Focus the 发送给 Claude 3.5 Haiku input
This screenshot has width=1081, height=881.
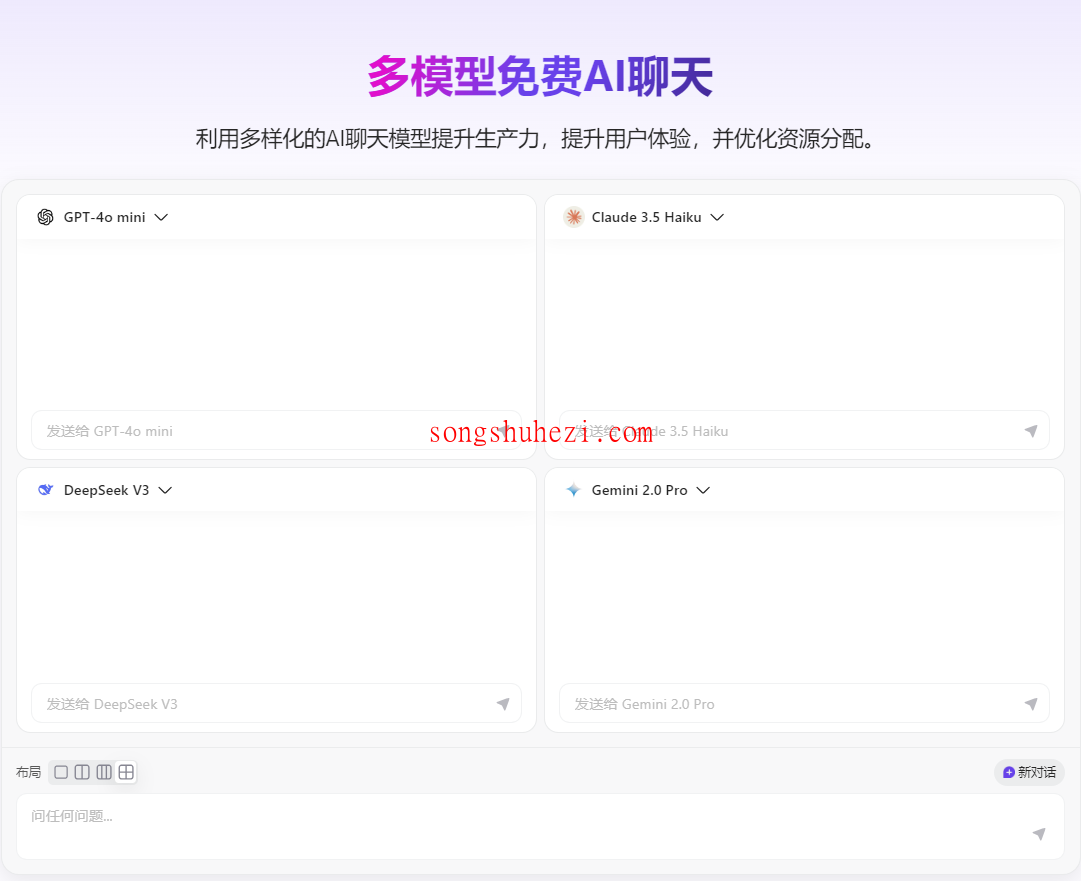pyautogui.click(x=804, y=431)
